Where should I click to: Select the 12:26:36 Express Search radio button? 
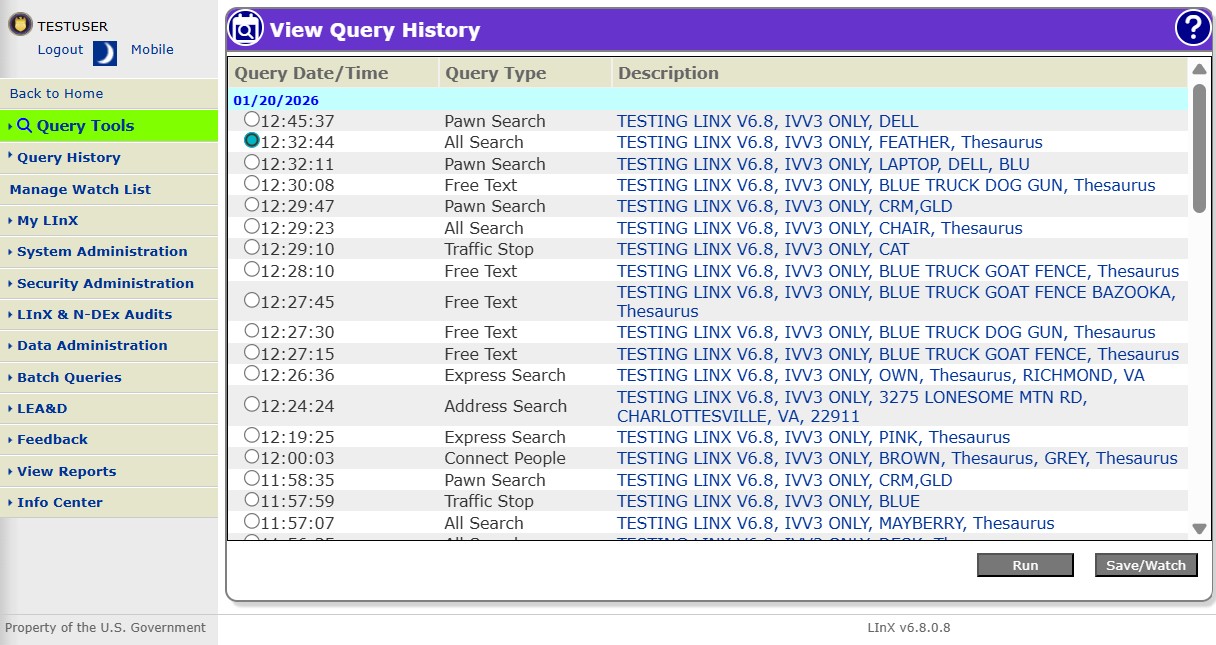[x=252, y=374]
